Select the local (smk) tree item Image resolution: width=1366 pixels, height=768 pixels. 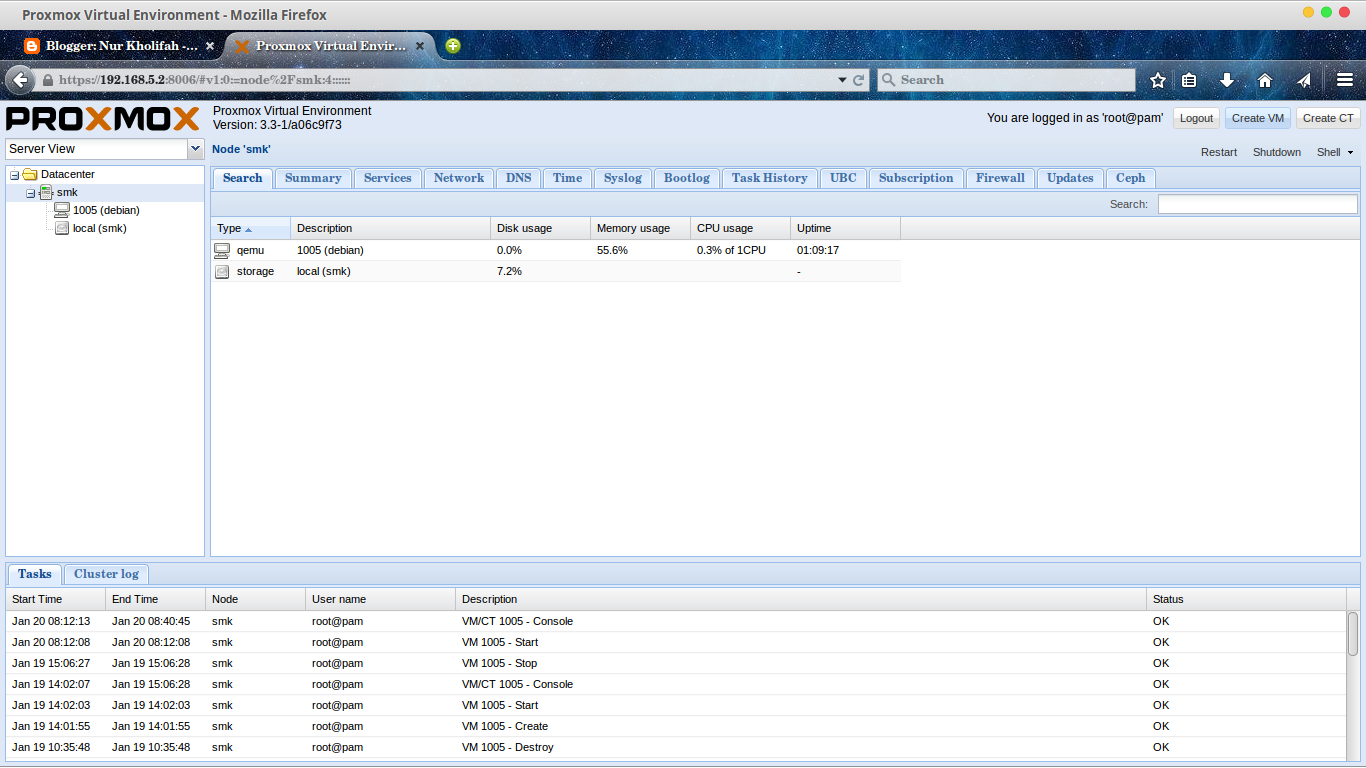pos(100,228)
